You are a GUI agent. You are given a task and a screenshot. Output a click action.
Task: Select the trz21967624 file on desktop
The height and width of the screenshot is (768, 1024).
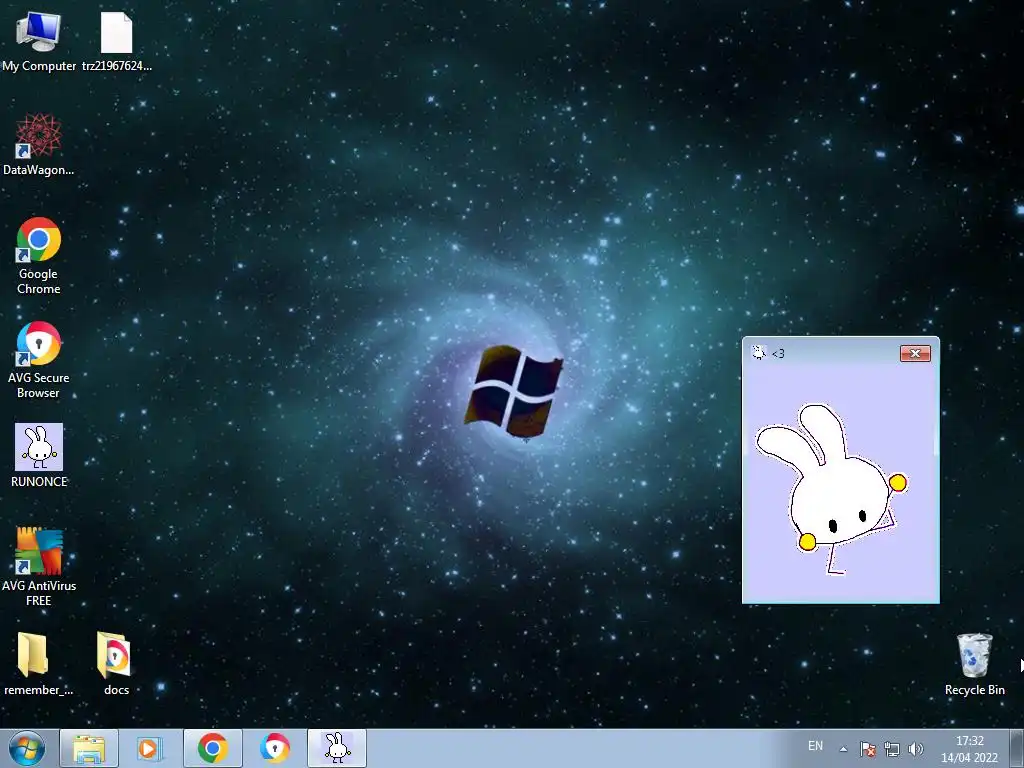point(116,41)
